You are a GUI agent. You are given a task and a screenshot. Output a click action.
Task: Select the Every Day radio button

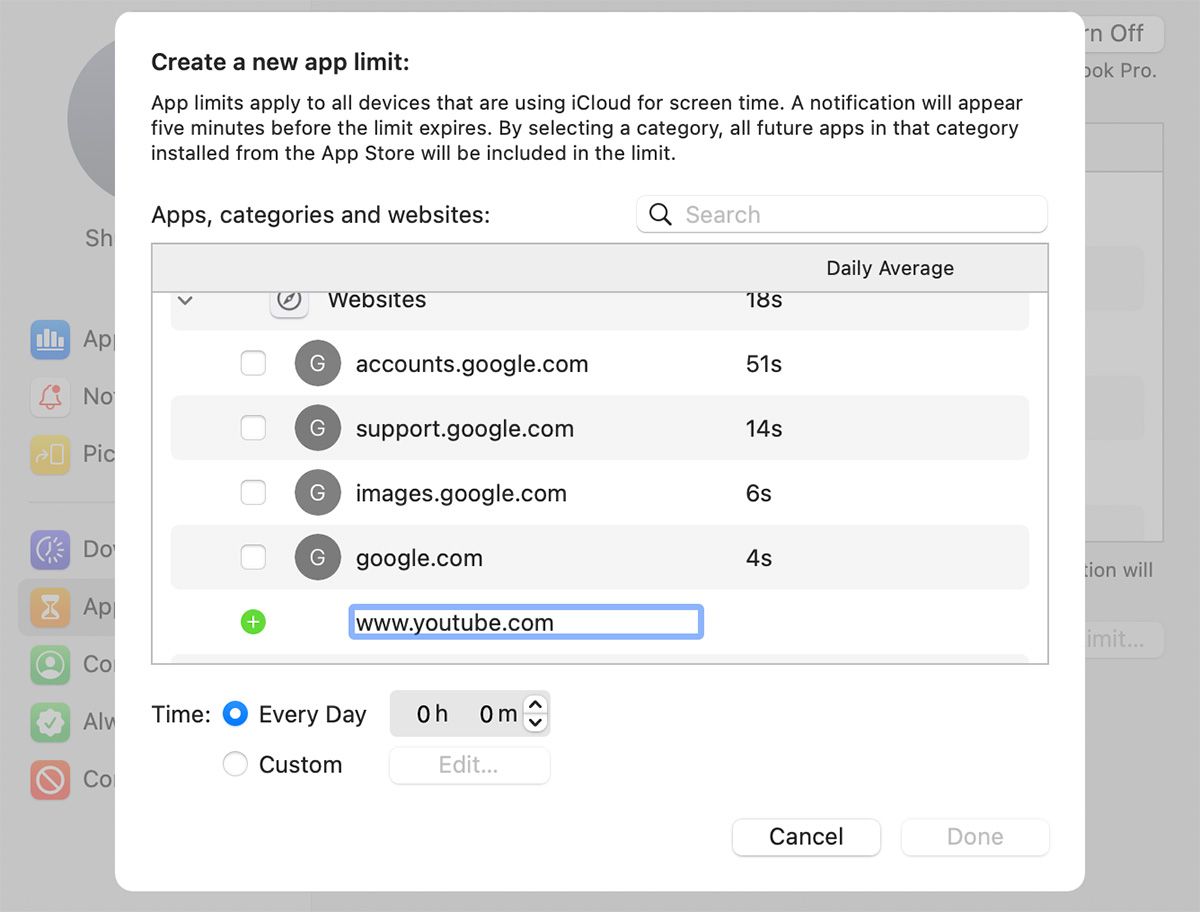point(235,714)
